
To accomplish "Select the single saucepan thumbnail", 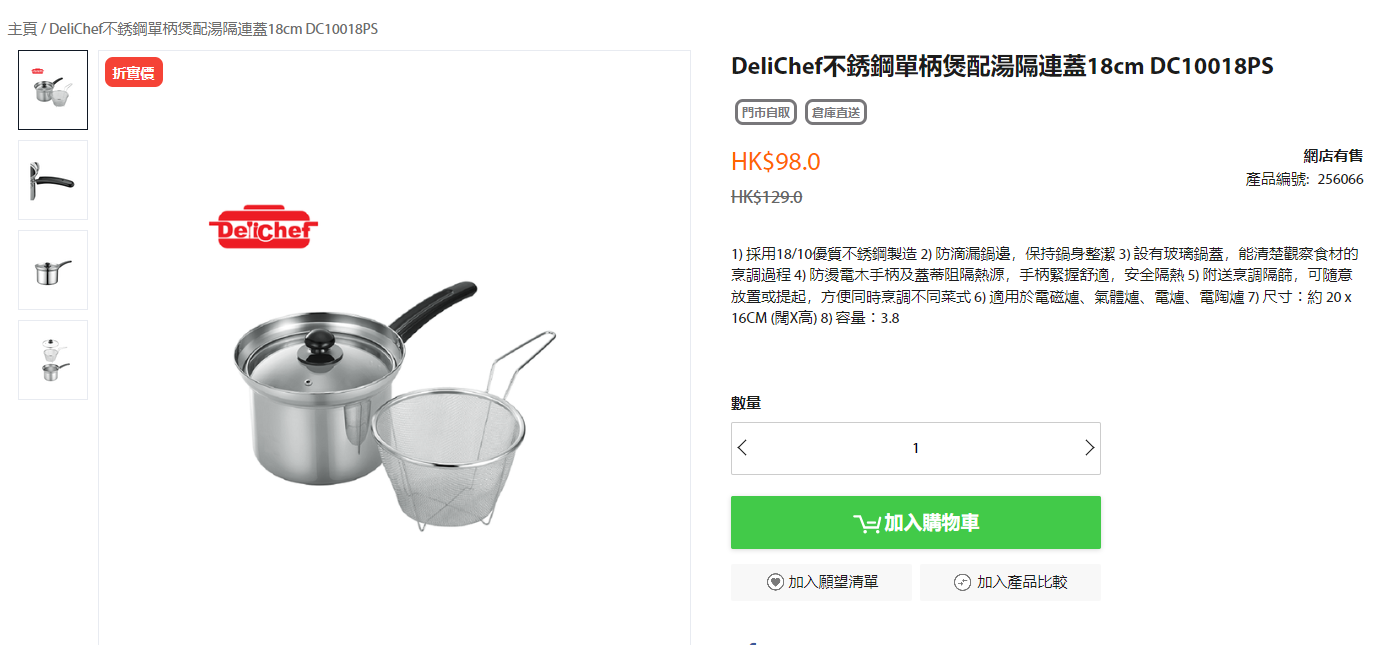I will coord(53,270).
